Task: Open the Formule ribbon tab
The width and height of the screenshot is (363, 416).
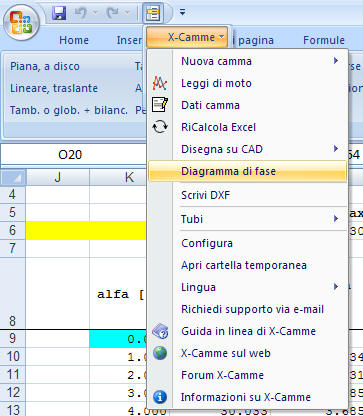Action: pyautogui.click(x=324, y=40)
